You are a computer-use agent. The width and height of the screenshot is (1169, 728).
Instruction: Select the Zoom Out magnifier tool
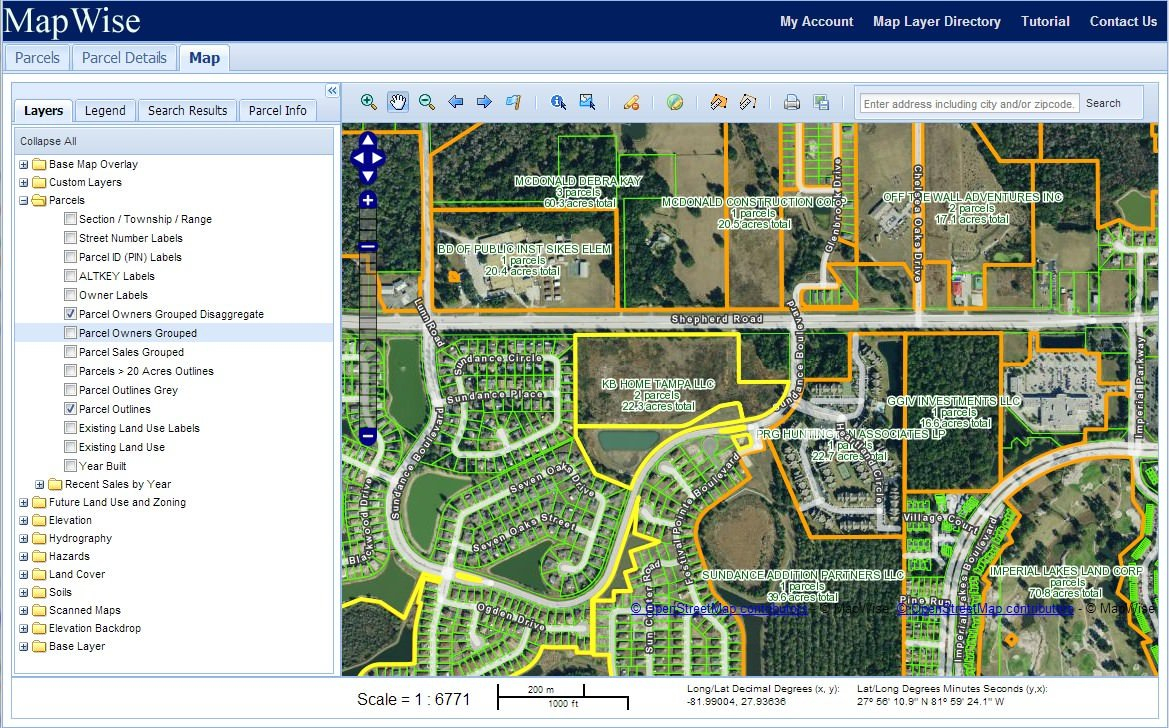pyautogui.click(x=427, y=102)
